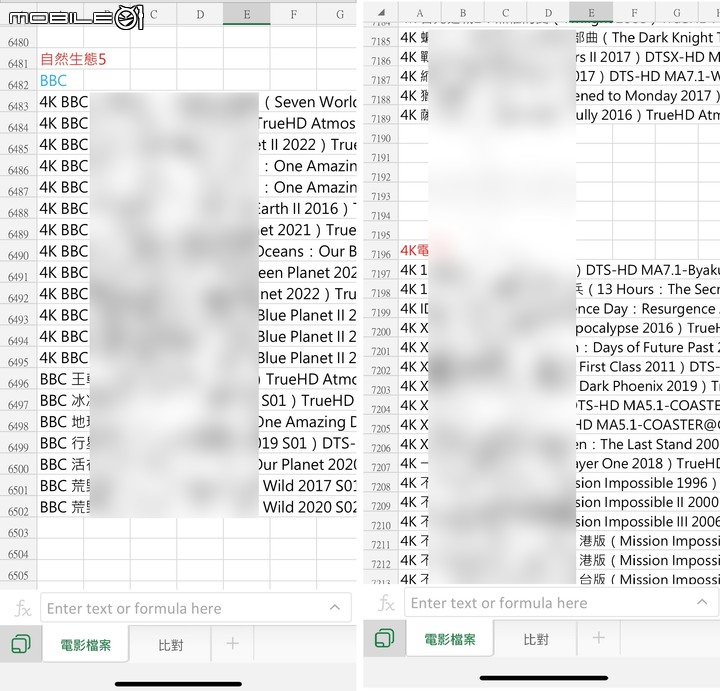Select all cells corner triangle in right sheet
Screen dimensions: 720x691
pyautogui.click(x=381, y=12)
